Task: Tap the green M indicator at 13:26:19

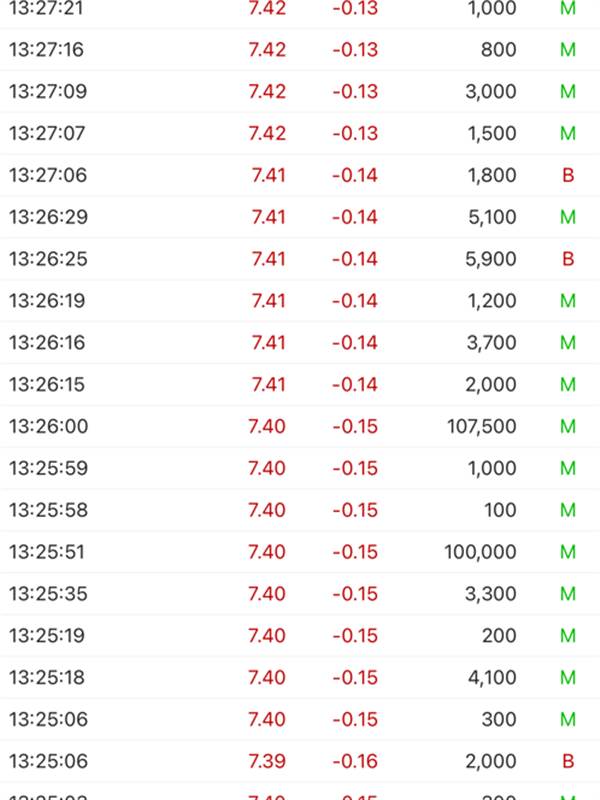Action: 568,301
